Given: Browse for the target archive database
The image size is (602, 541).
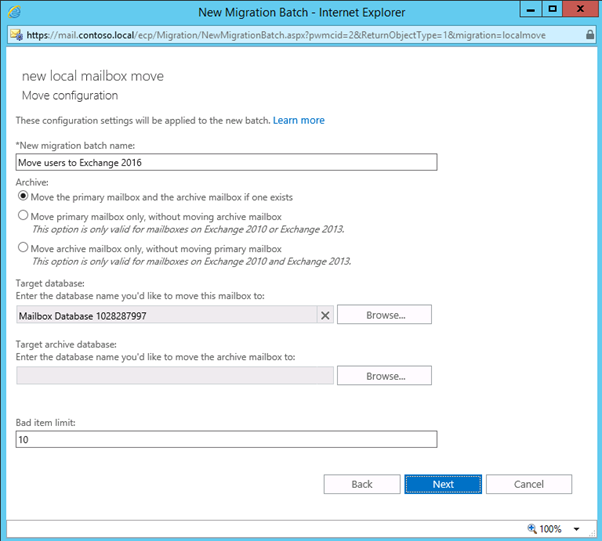Looking at the screenshot, I should click(x=384, y=376).
